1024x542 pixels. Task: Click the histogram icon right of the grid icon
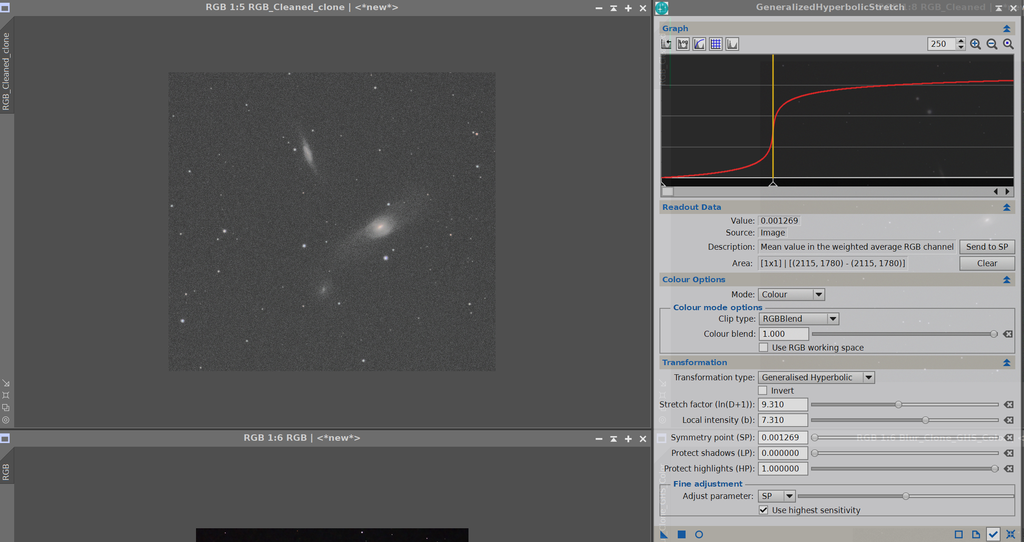(x=732, y=44)
